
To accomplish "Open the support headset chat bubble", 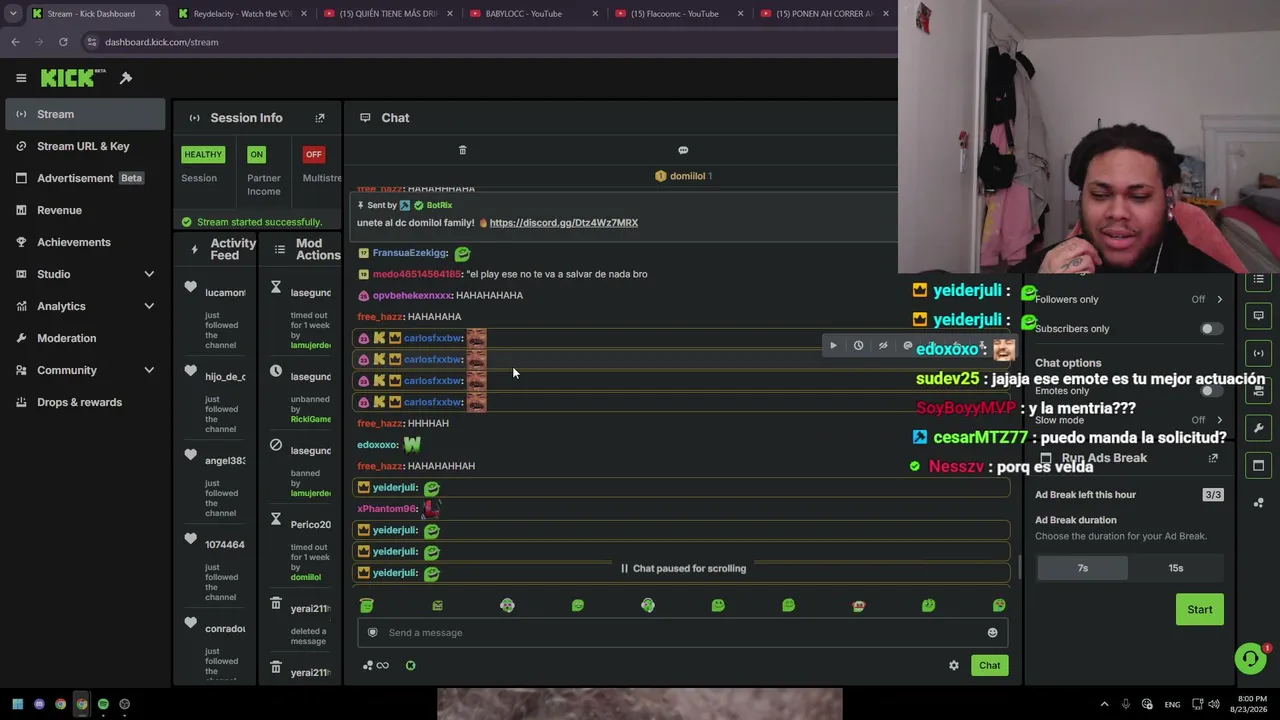I will [1250, 658].
